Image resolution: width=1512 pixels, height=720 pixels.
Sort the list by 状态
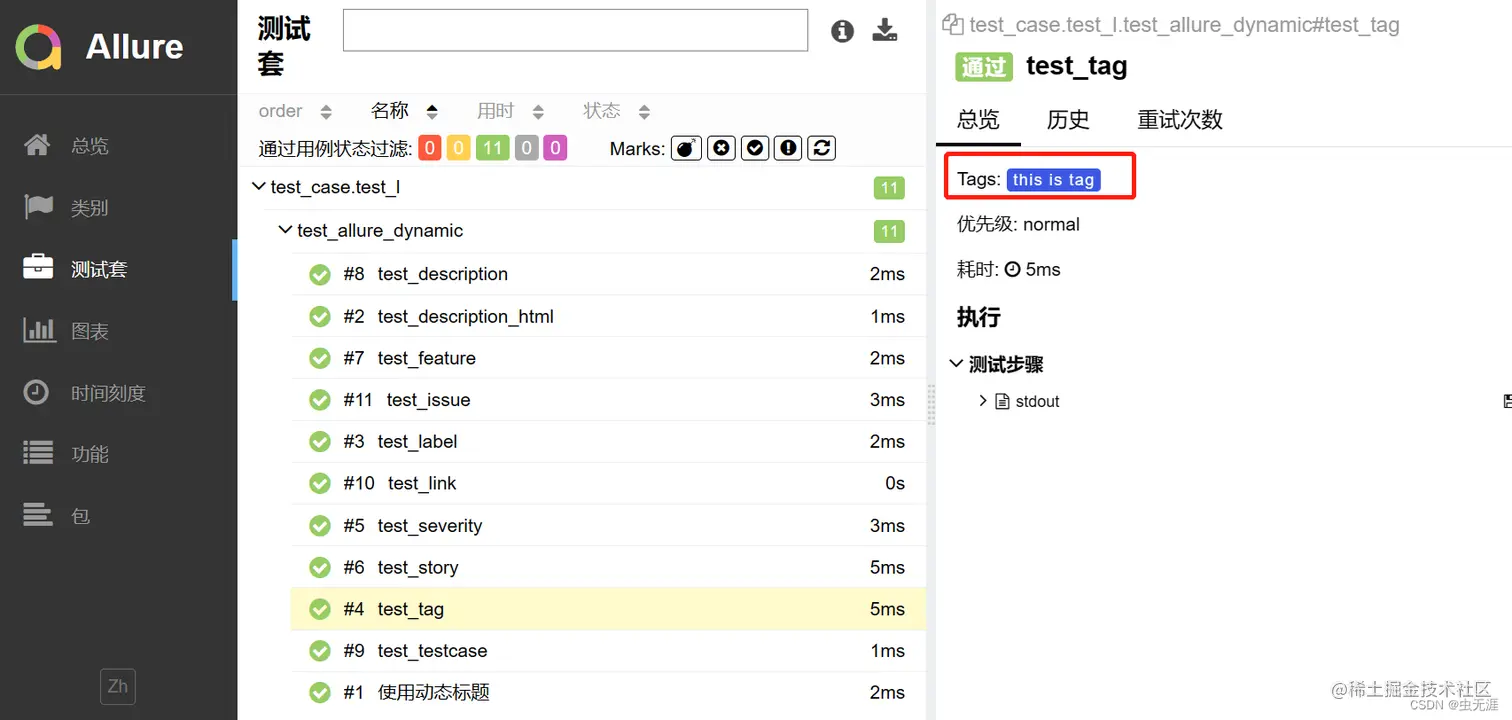[617, 111]
